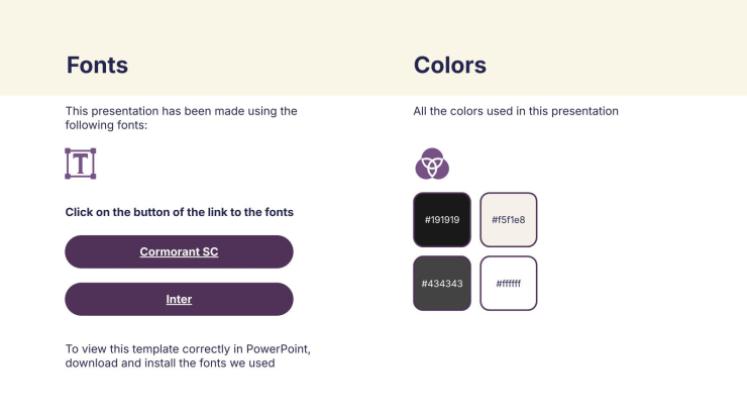This screenshot has height=420, width=747.
Task: Select the #191919 black color swatch
Action: 441,219
